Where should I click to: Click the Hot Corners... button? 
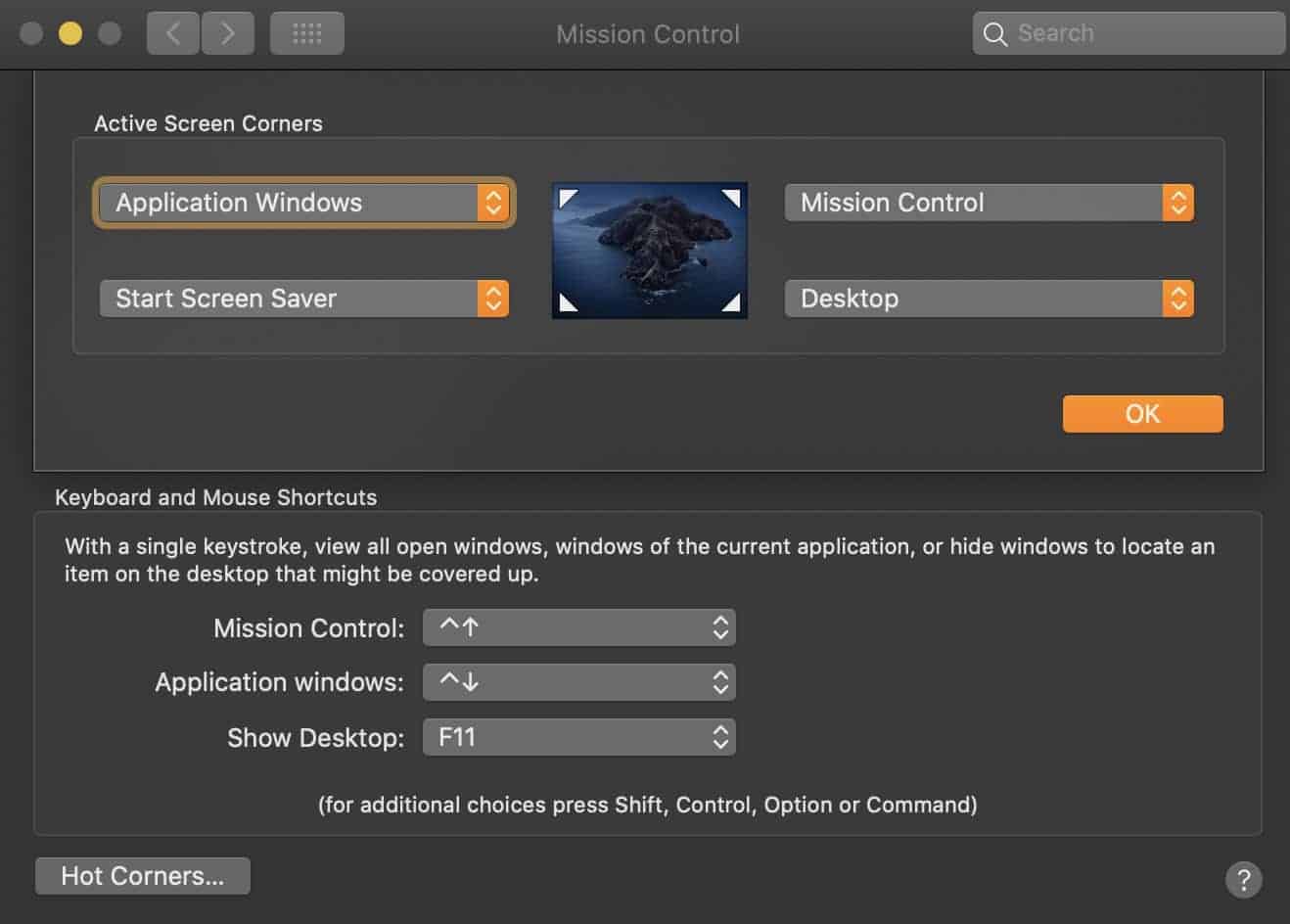143,876
